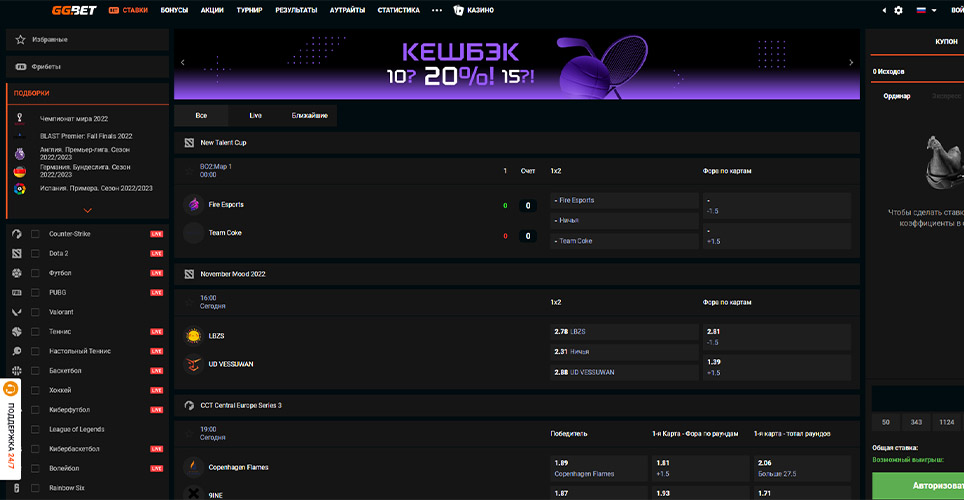Viewport: 964px width, 500px height.
Task: Tick the PUBG filter checkbox
Action: pyautogui.click(x=36, y=293)
